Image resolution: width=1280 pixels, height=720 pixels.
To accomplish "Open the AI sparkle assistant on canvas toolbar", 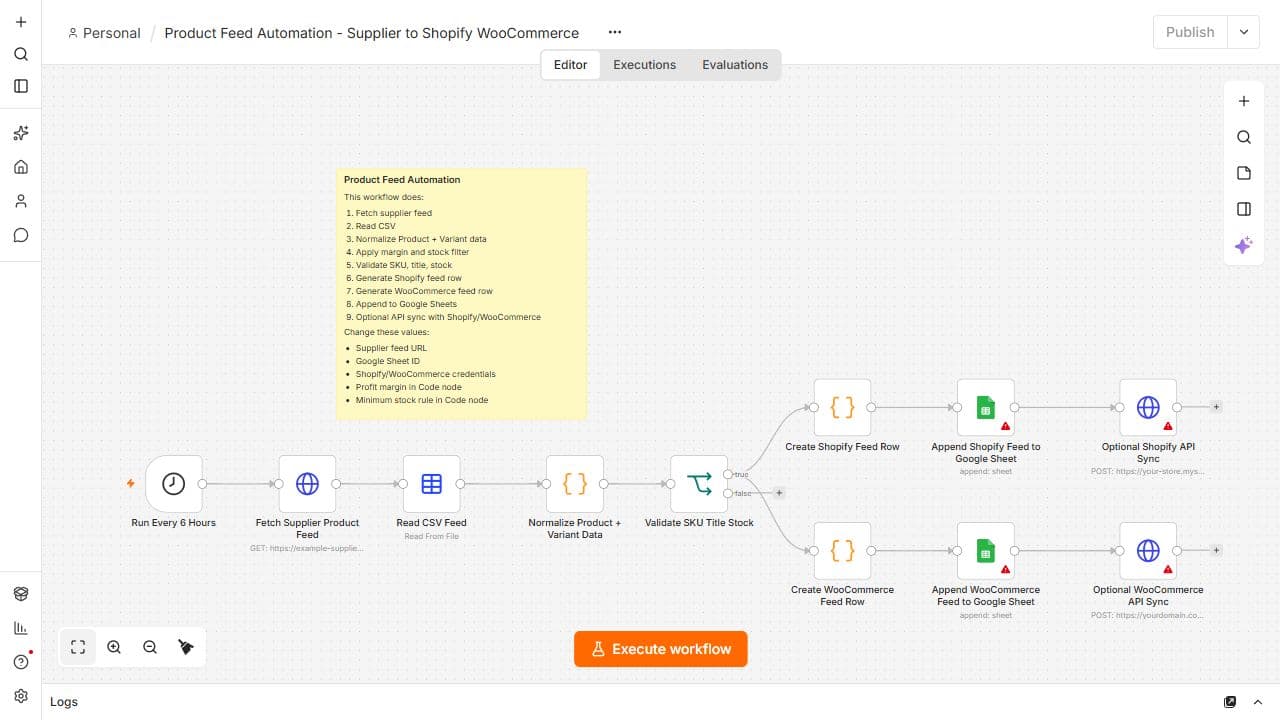I will 1244,245.
